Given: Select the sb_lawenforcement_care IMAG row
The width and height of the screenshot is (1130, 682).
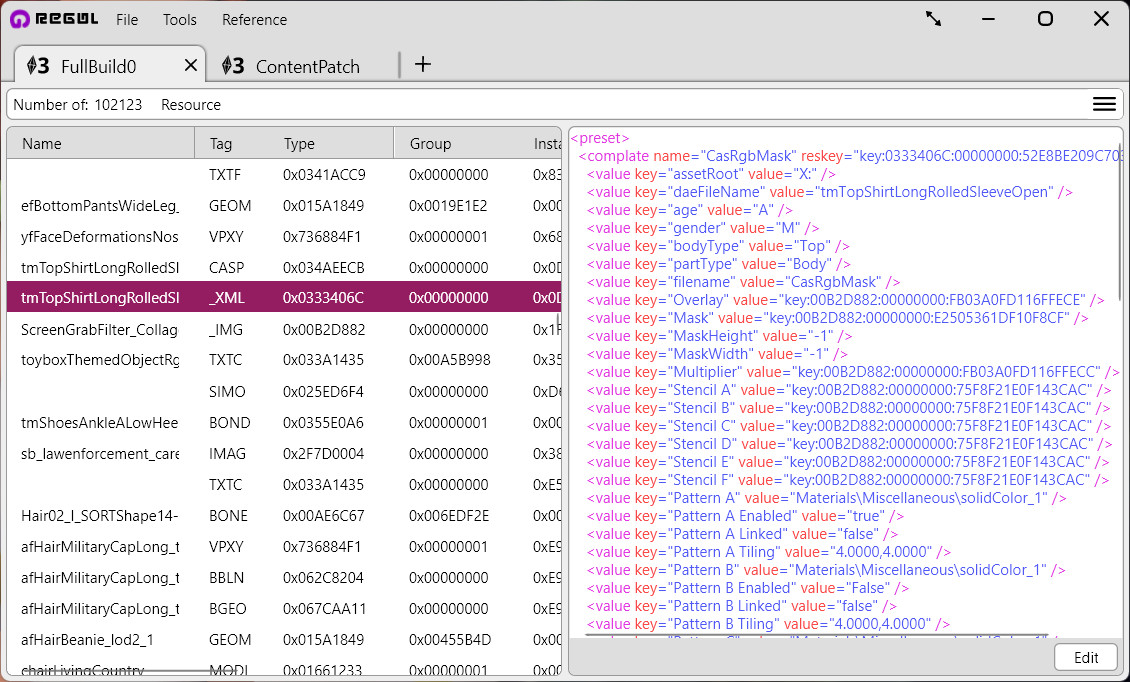Looking at the screenshot, I should click(100, 454).
